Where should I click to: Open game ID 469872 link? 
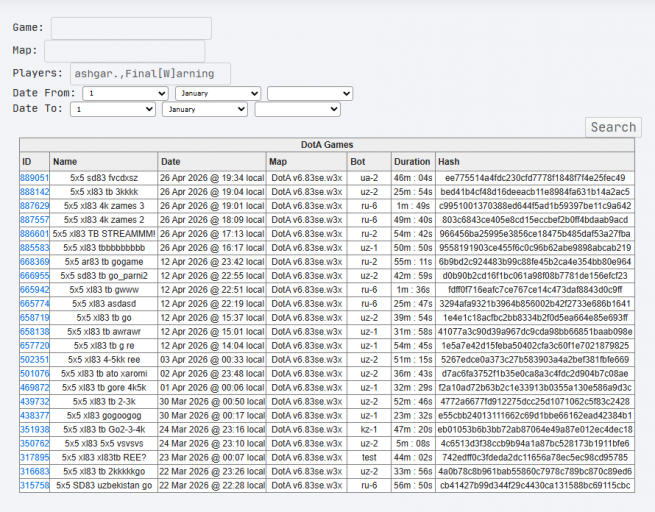[x=35, y=388]
